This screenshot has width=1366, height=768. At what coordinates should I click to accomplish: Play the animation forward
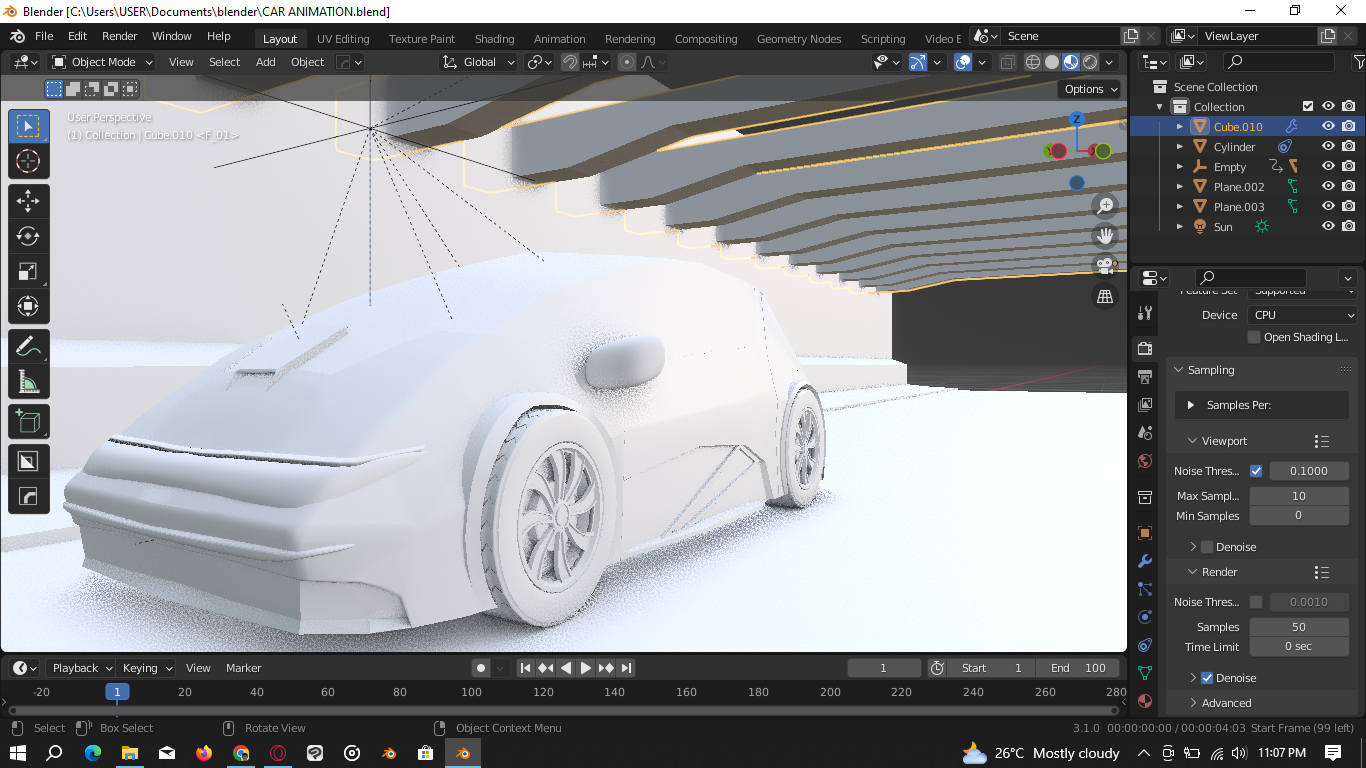pyautogui.click(x=586, y=668)
